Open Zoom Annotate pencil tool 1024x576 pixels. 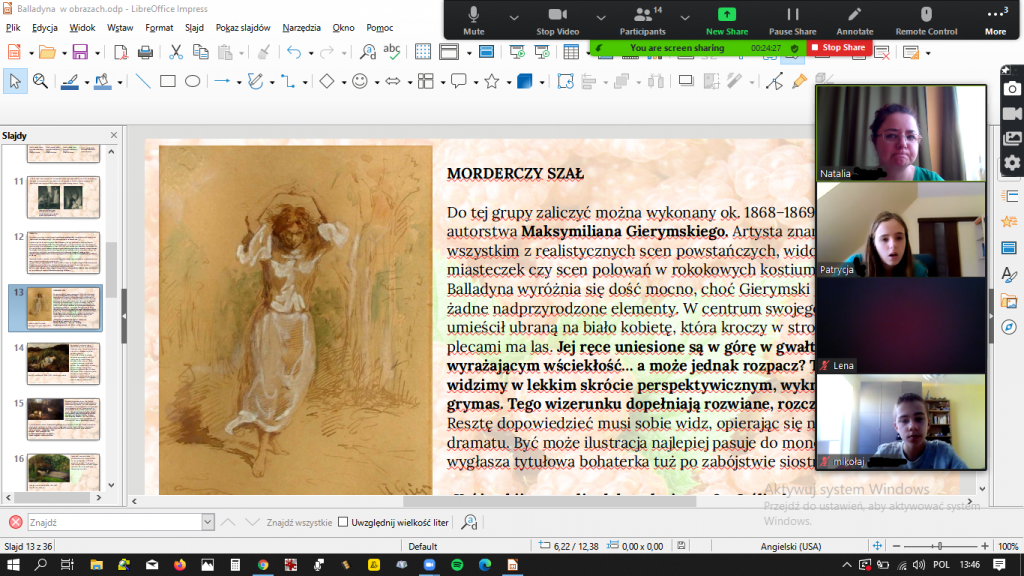(854, 19)
